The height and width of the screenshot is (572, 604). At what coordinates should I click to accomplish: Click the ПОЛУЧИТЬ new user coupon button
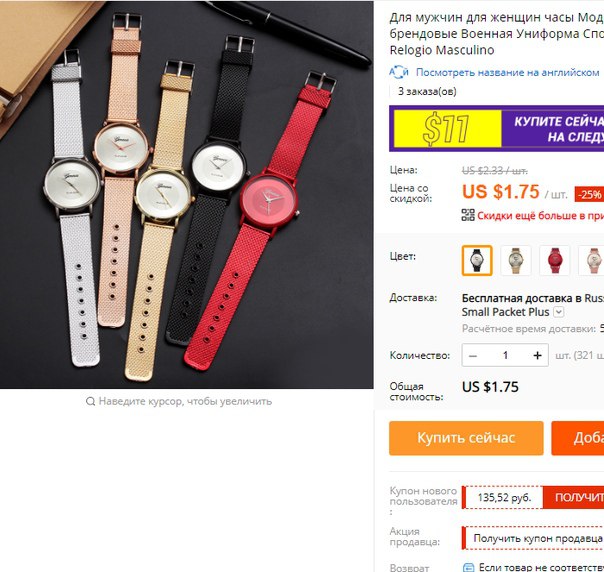(x=573, y=497)
